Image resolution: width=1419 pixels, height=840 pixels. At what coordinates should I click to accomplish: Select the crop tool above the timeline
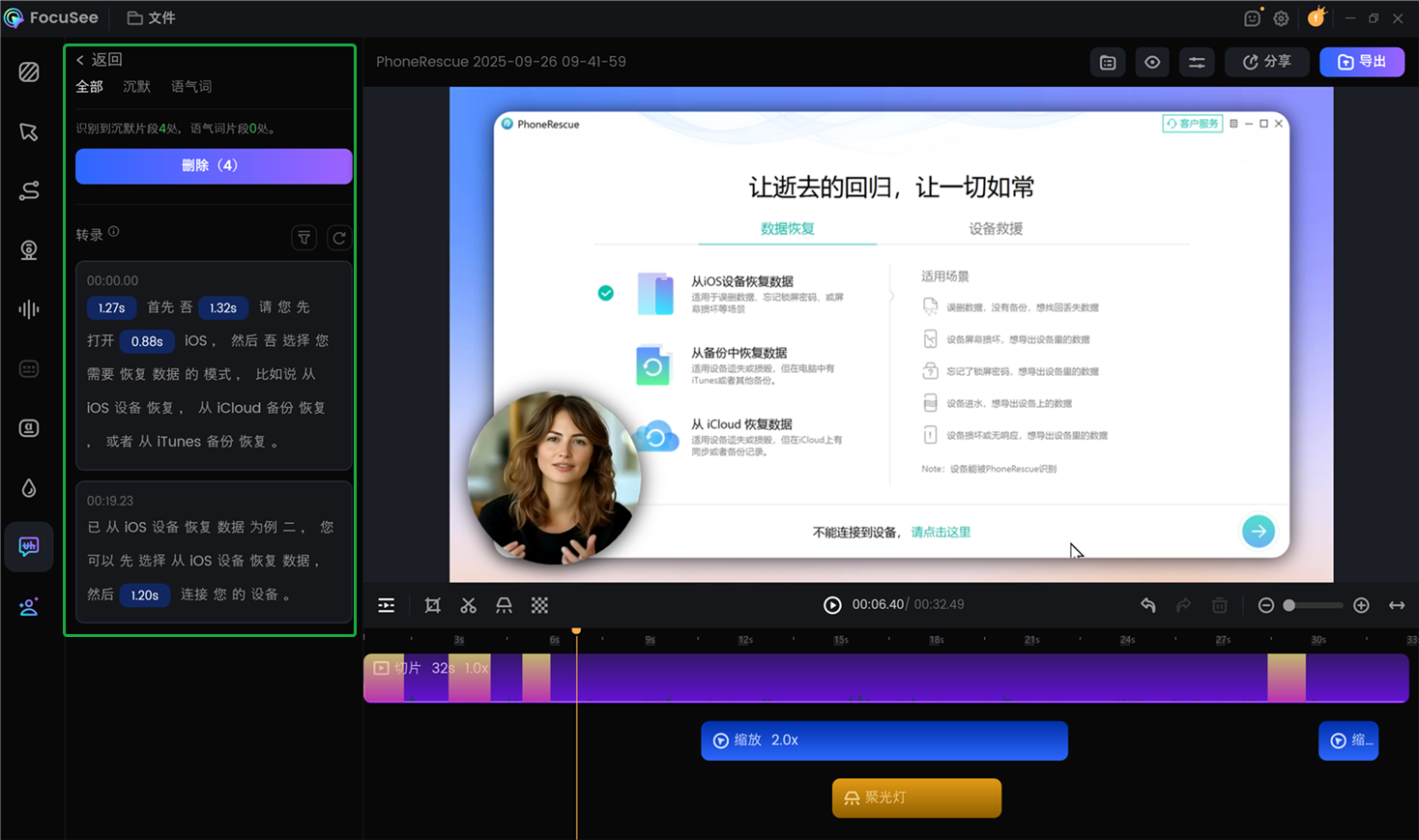click(432, 605)
